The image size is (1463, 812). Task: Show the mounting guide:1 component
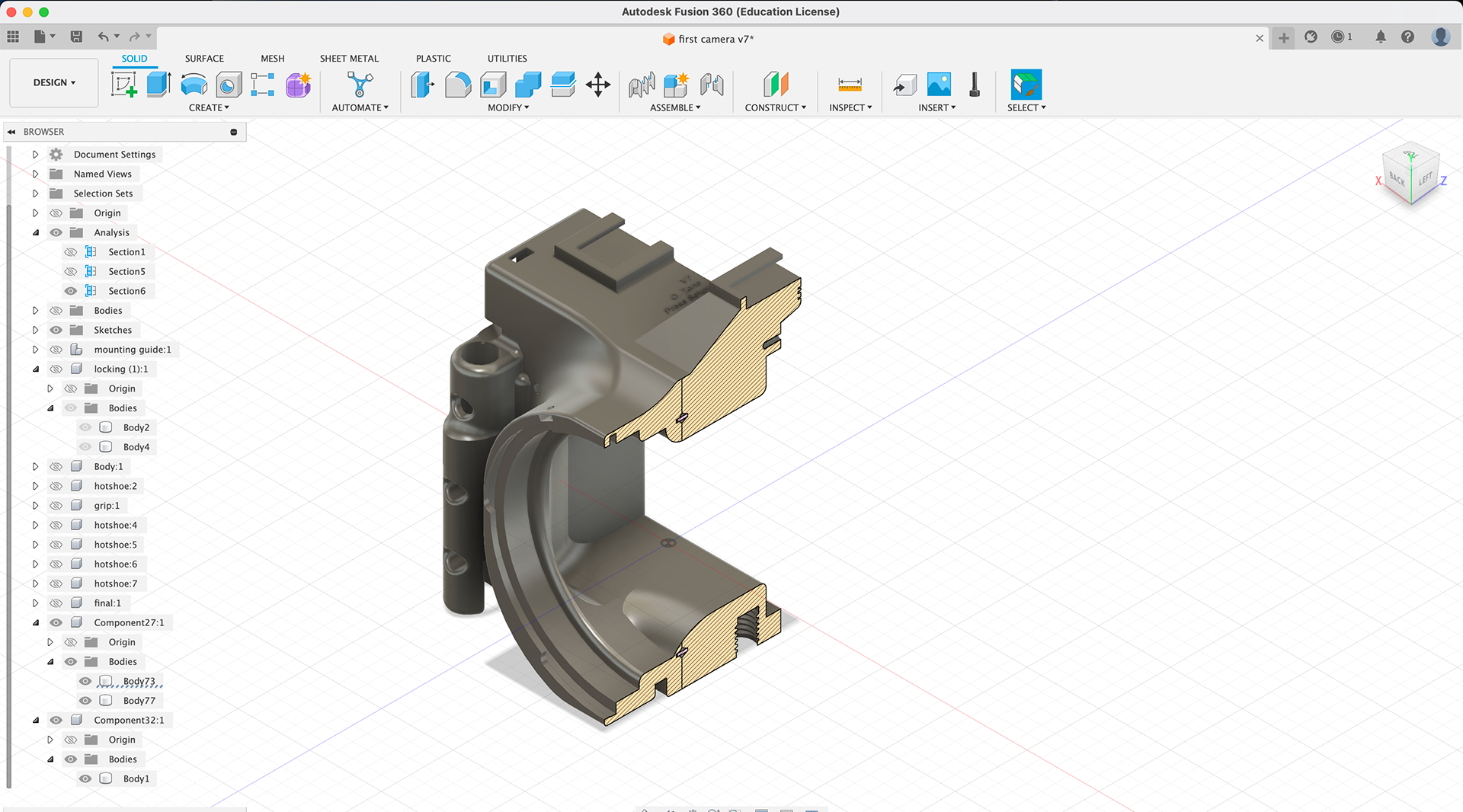click(x=56, y=350)
